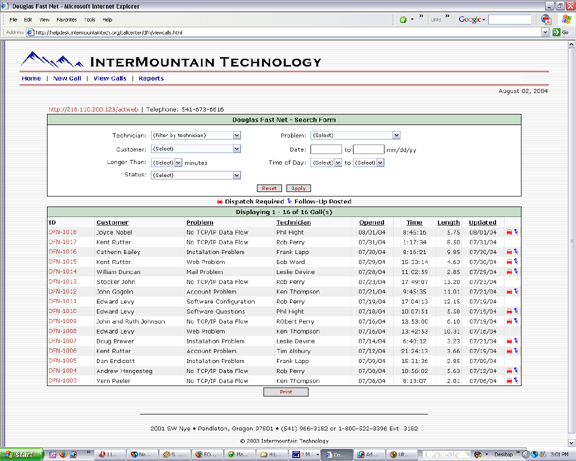Open call record DFN-1005

click(x=63, y=361)
